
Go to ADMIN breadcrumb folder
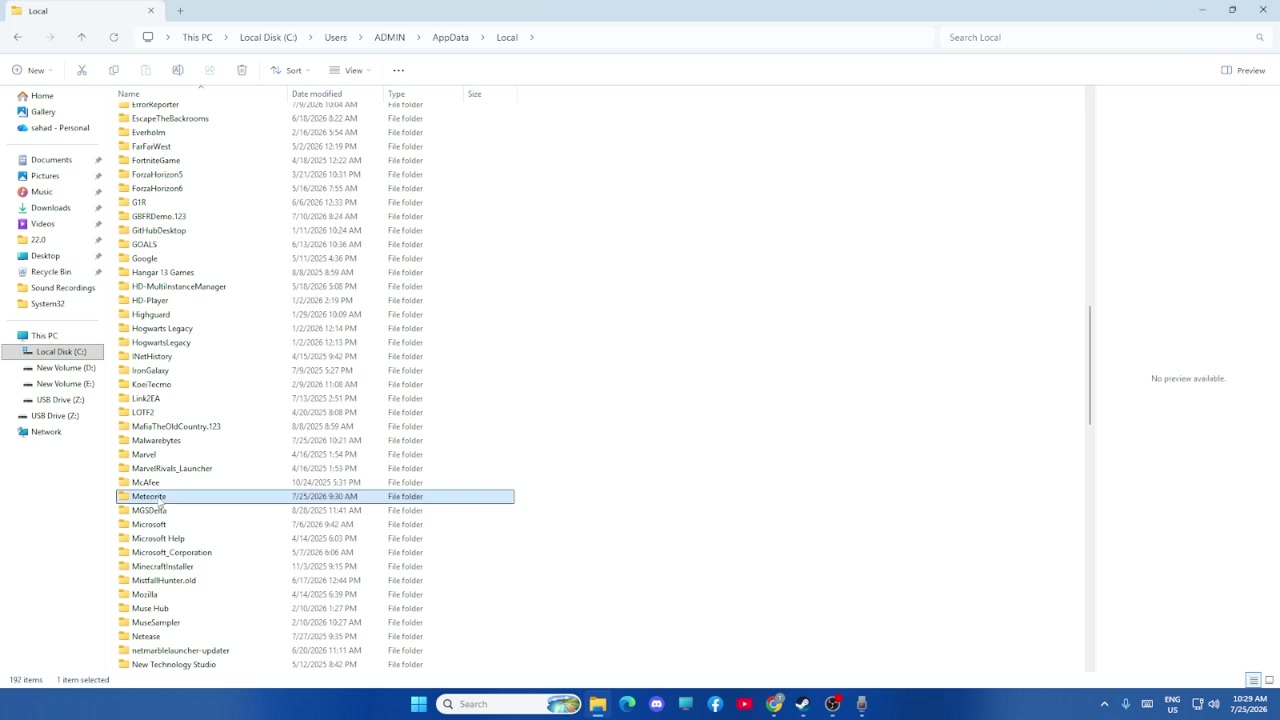389,37
